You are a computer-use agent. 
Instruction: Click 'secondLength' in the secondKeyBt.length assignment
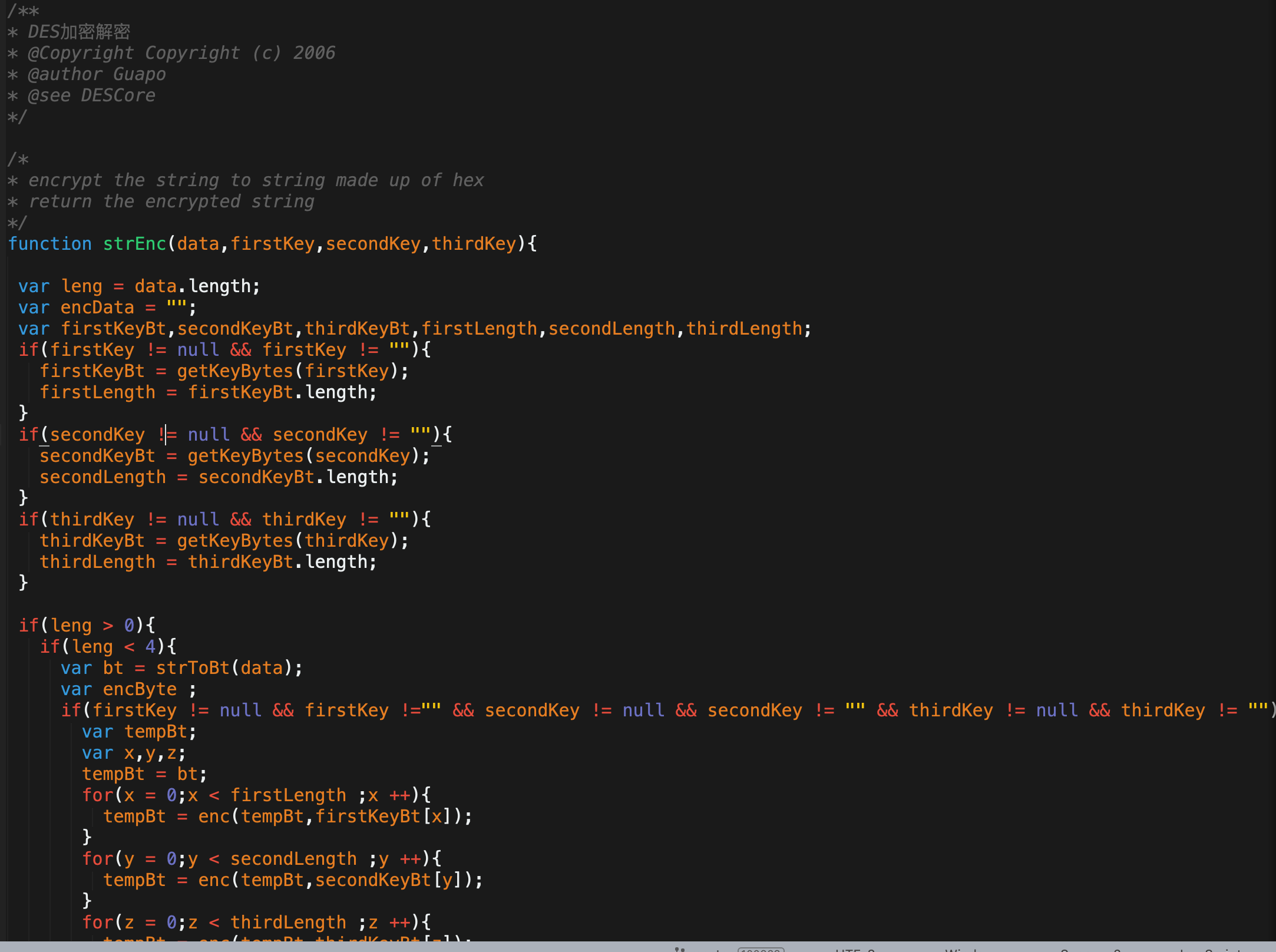point(103,477)
